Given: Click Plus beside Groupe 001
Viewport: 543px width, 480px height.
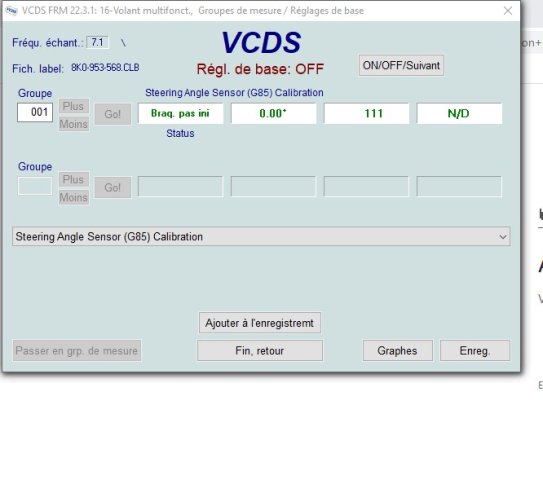Looking at the screenshot, I should [74, 106].
